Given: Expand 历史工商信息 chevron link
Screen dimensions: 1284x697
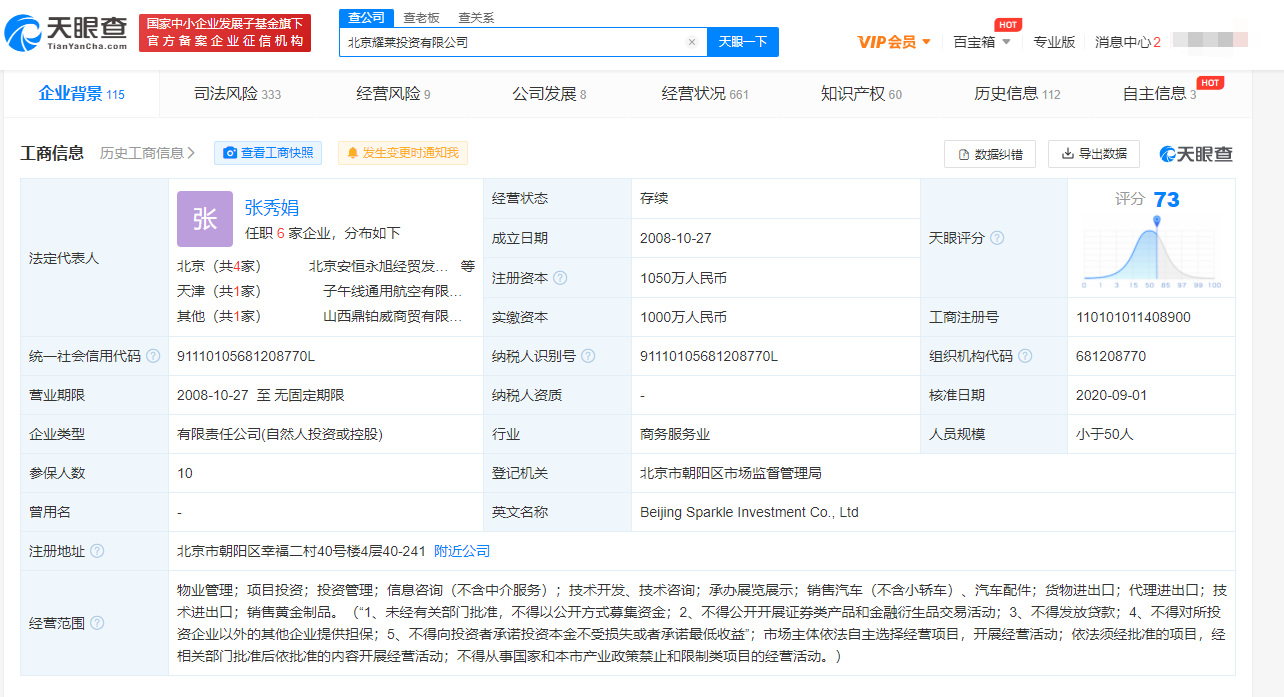Looking at the screenshot, I should point(148,153).
